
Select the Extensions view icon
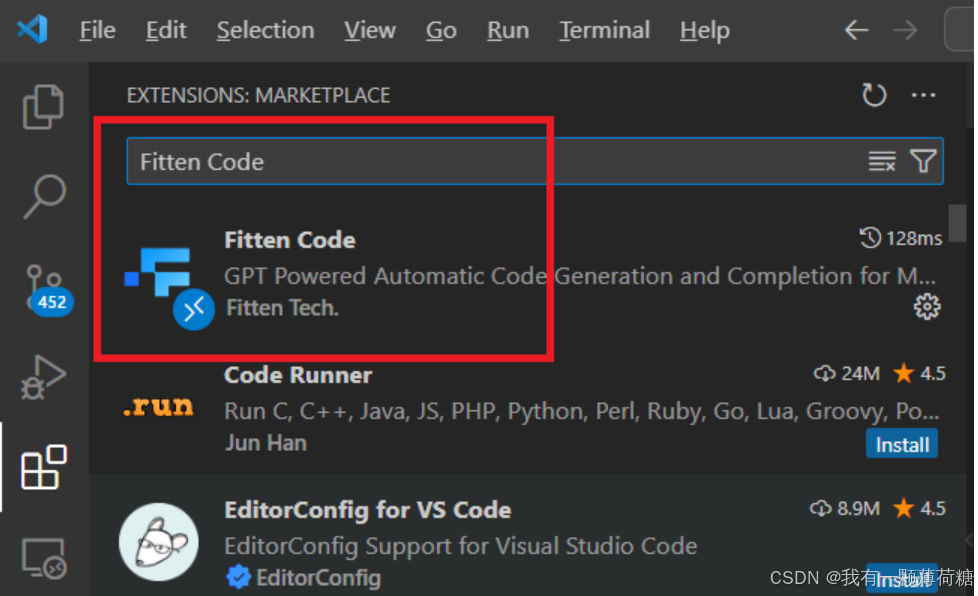44,468
